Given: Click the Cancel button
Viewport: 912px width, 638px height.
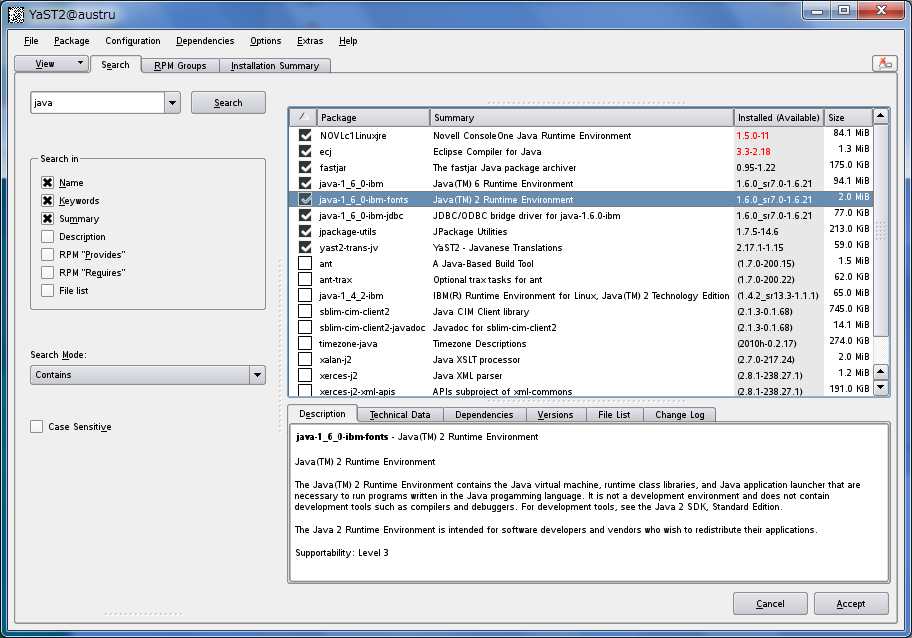Looking at the screenshot, I should pos(770,604).
